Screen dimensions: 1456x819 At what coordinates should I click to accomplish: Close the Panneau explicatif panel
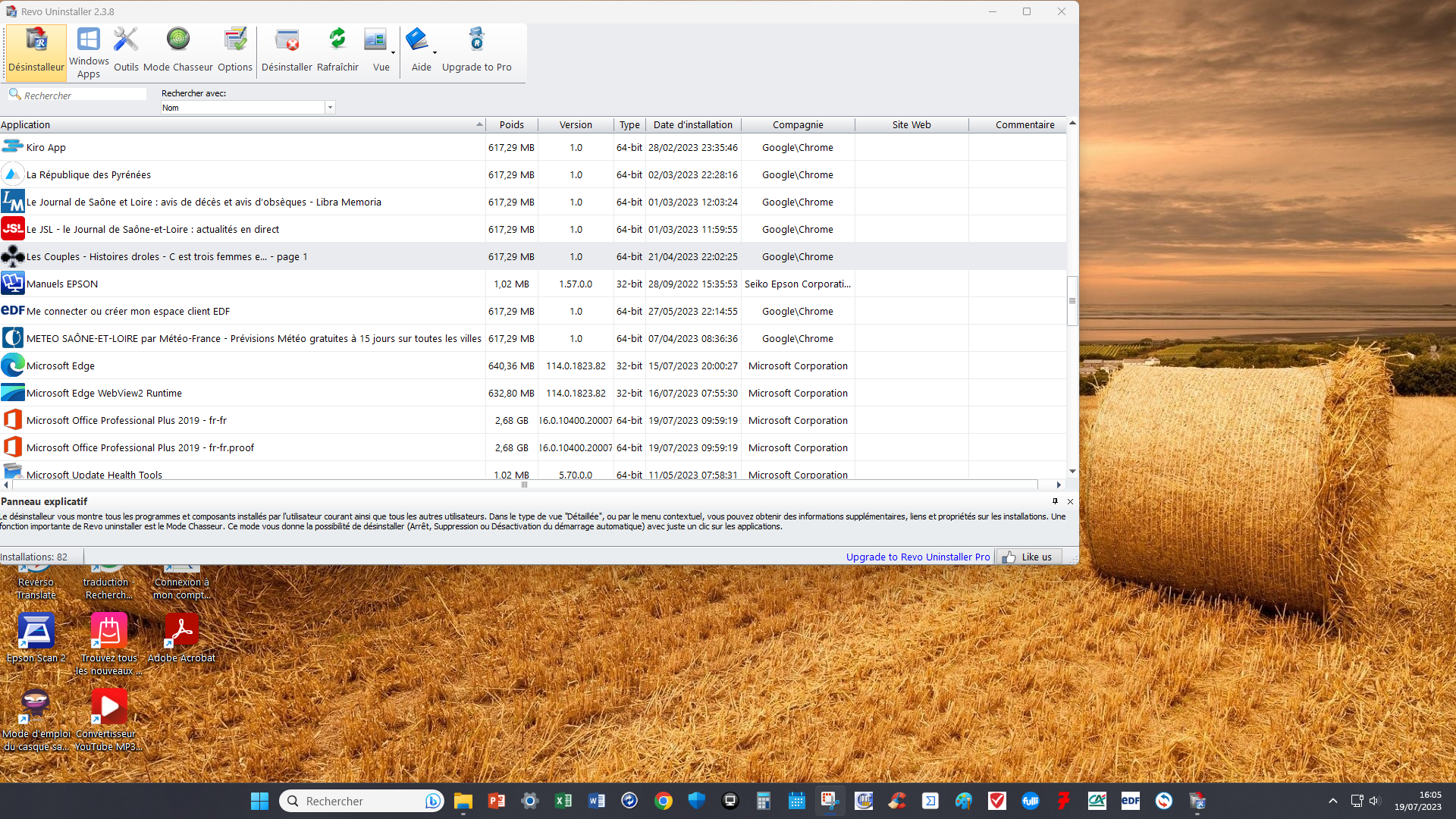point(1070,501)
